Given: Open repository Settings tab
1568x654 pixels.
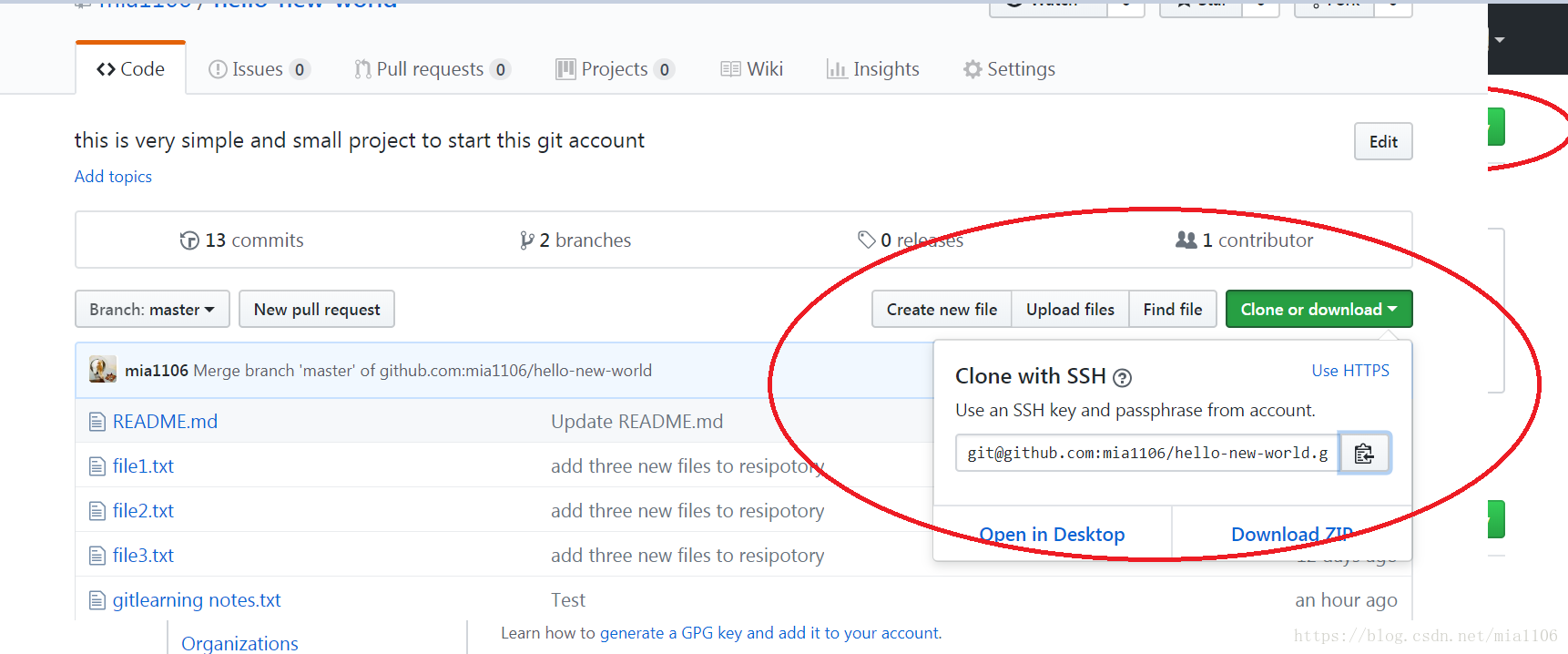Looking at the screenshot, I should tap(1009, 69).
